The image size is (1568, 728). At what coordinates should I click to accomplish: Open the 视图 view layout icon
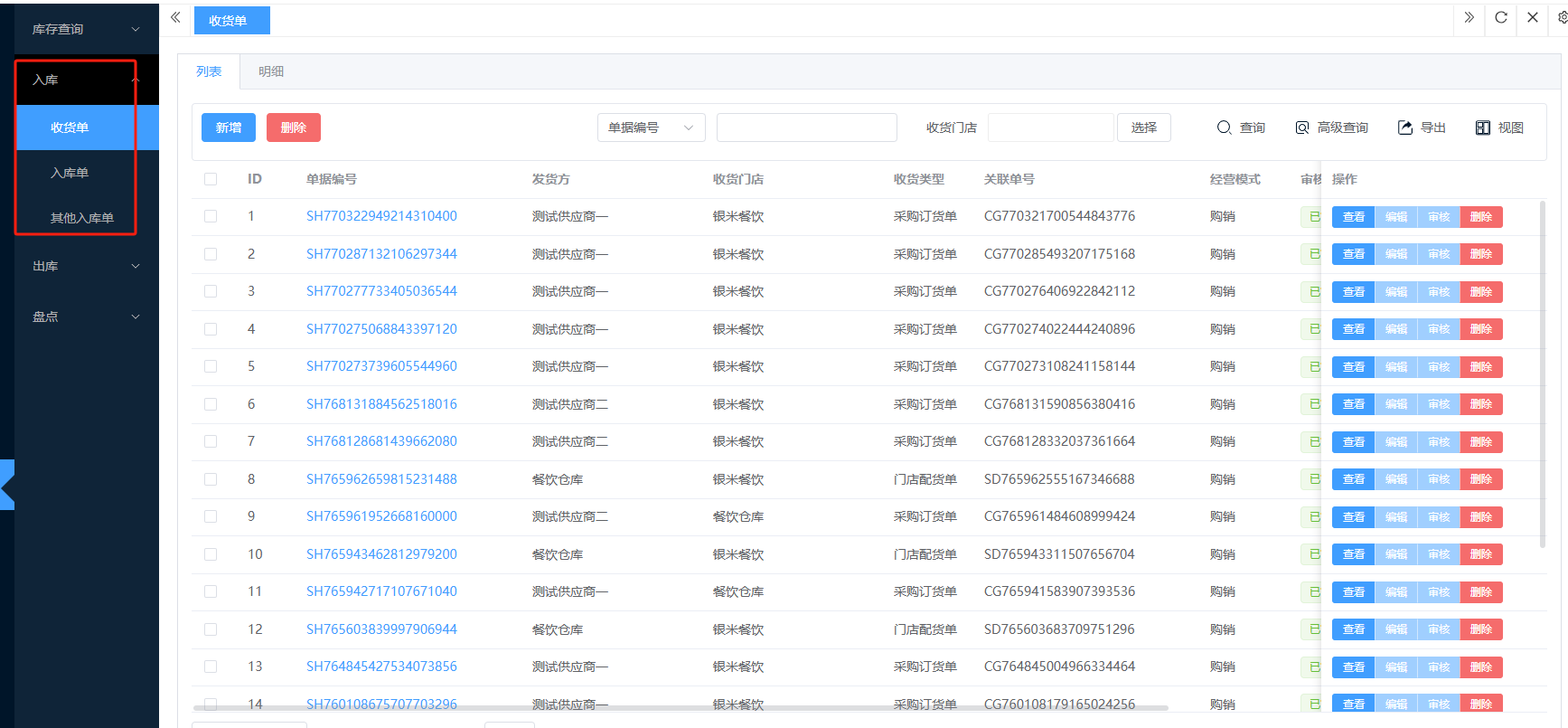pos(1483,128)
